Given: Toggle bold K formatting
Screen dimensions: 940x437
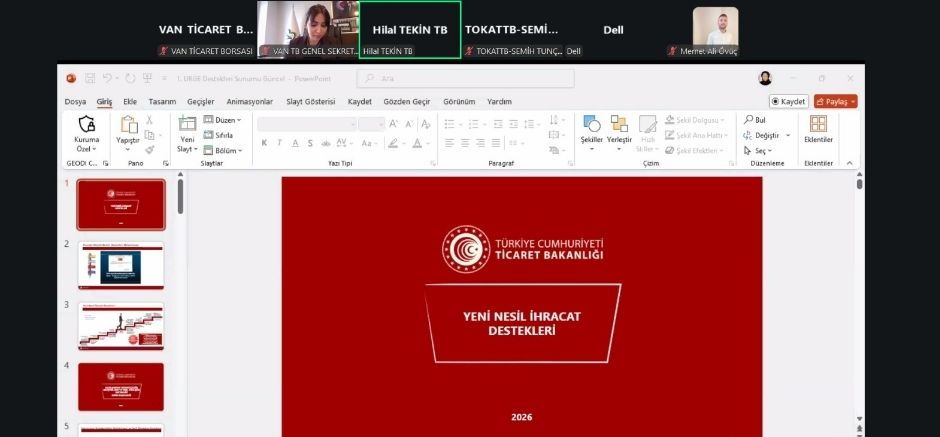Looking at the screenshot, I should point(264,143).
